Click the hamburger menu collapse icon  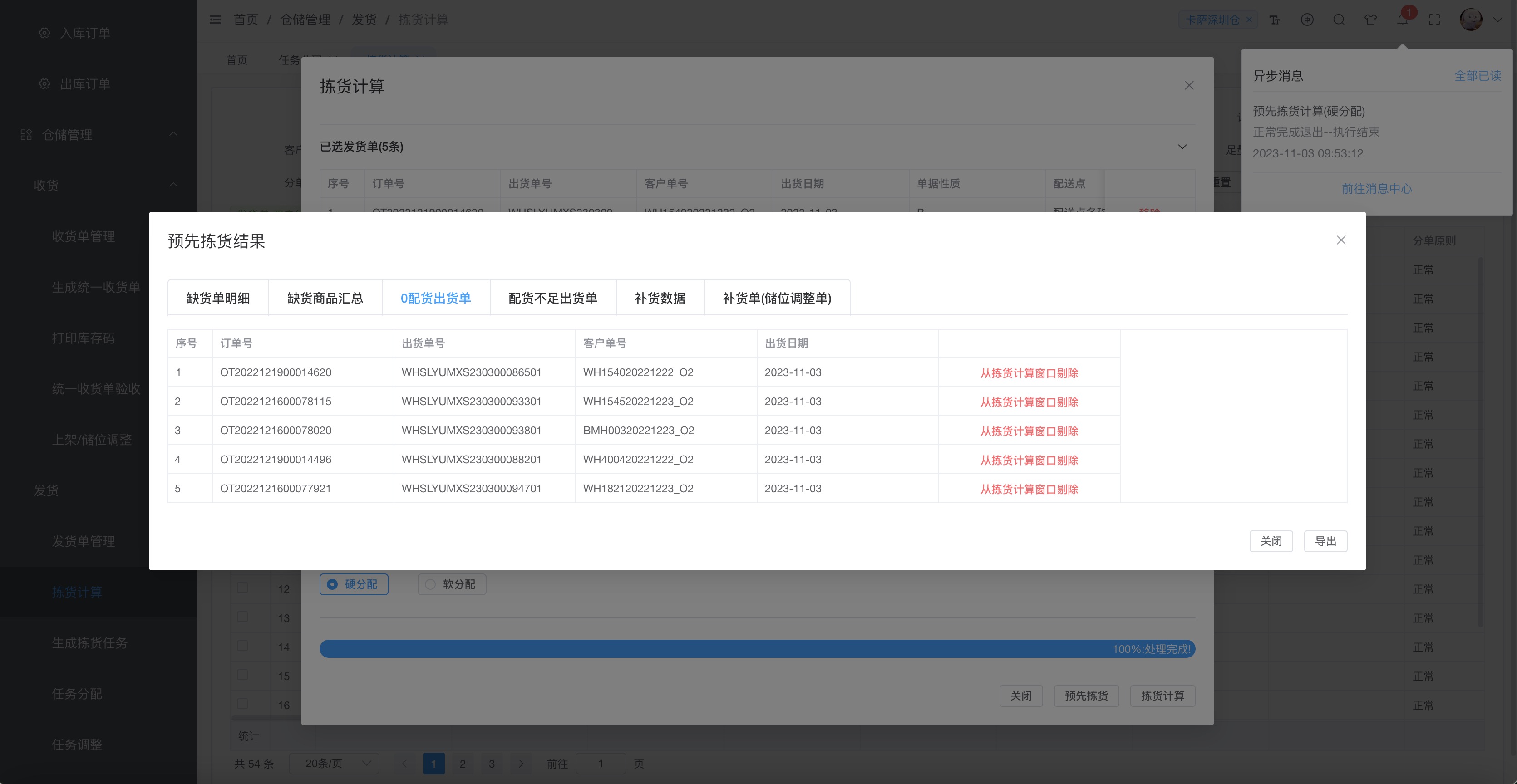click(215, 20)
